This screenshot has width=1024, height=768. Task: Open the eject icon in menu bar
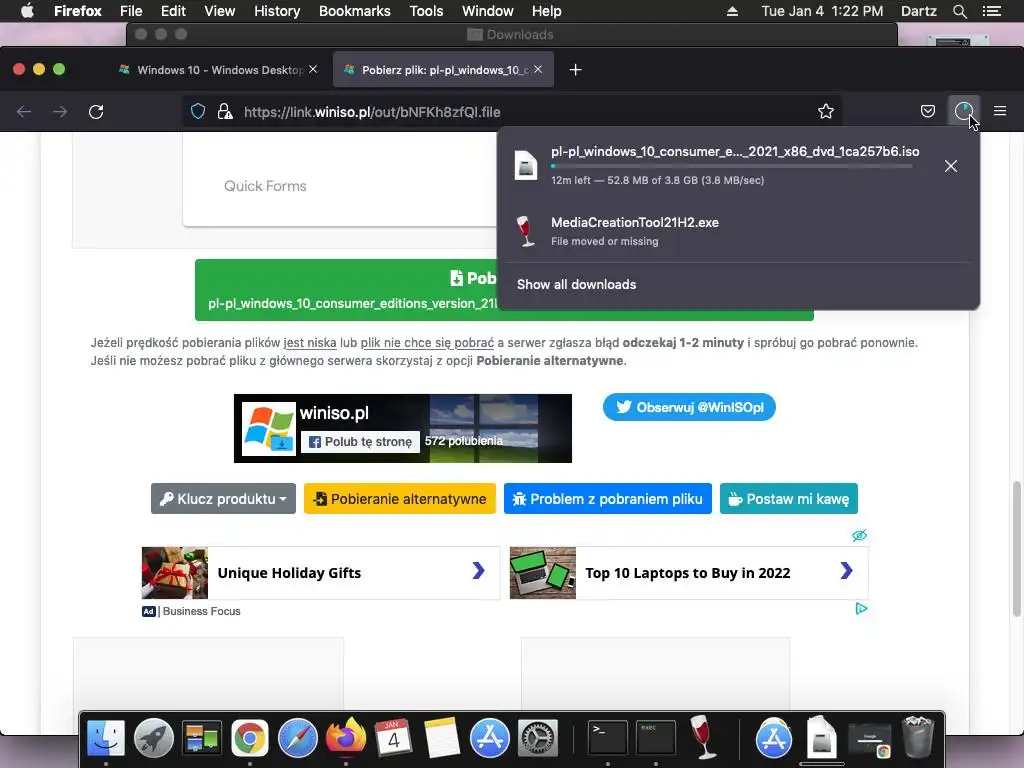(732, 11)
